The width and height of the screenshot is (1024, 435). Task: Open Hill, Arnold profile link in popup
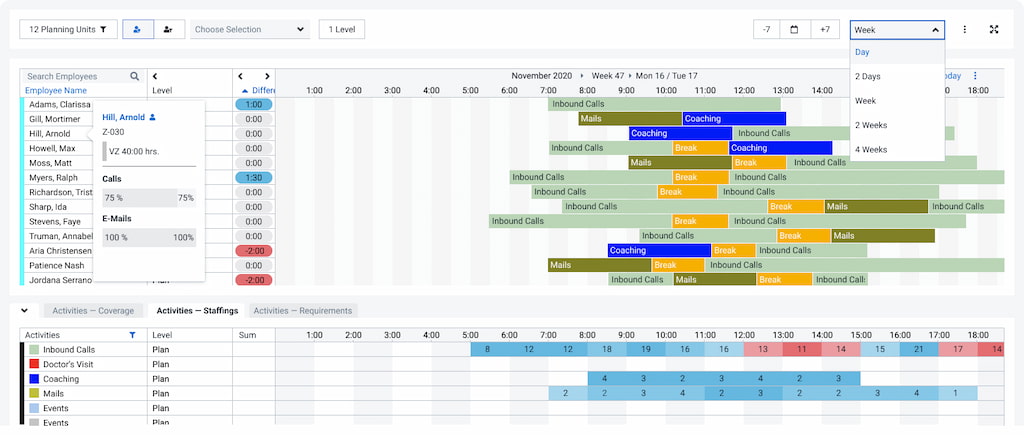[123, 118]
